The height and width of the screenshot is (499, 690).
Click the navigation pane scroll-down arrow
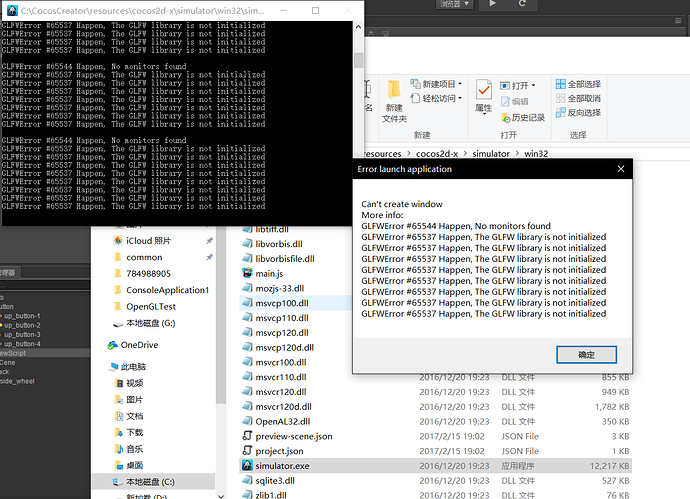pos(221,496)
